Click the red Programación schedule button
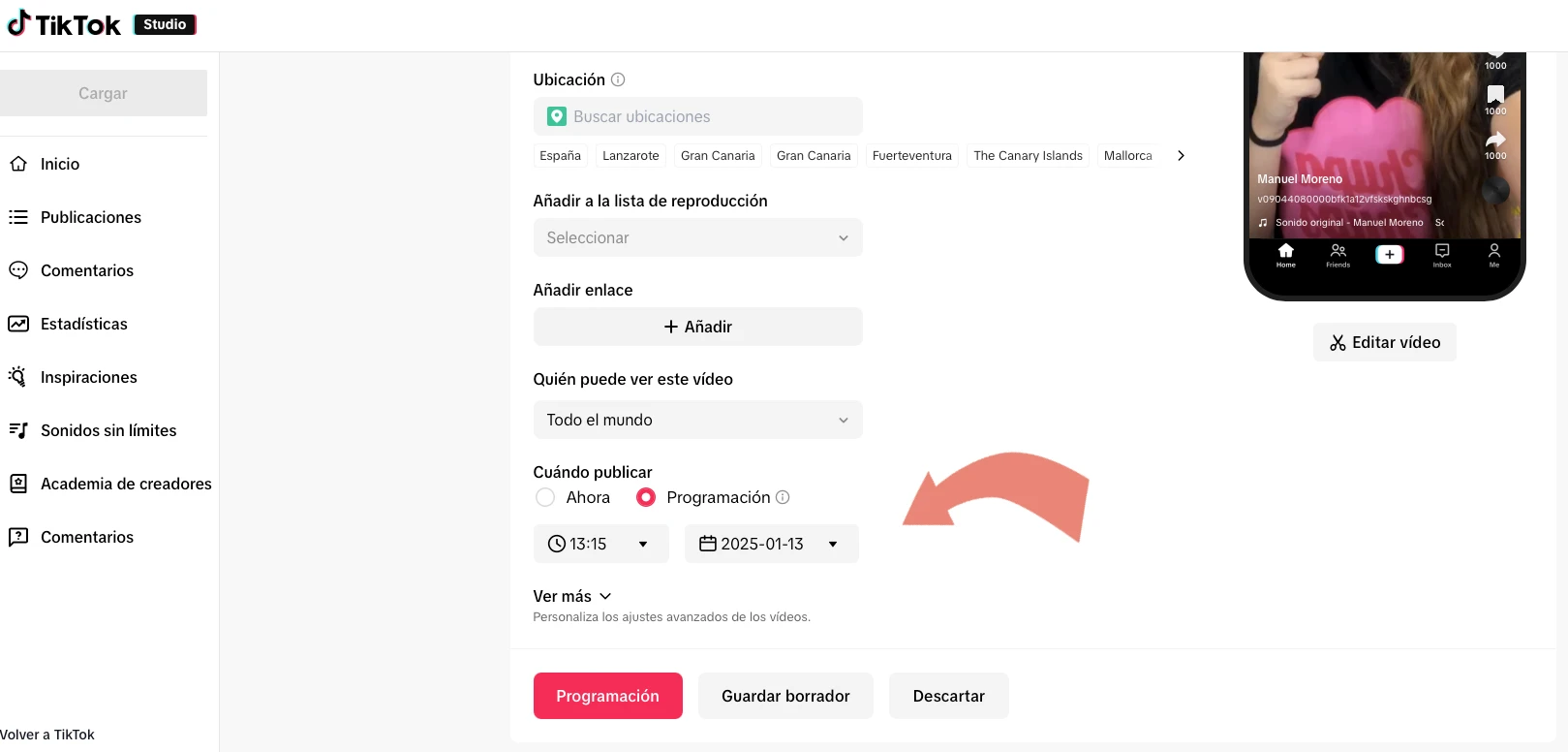The height and width of the screenshot is (752, 1568). [x=608, y=696]
